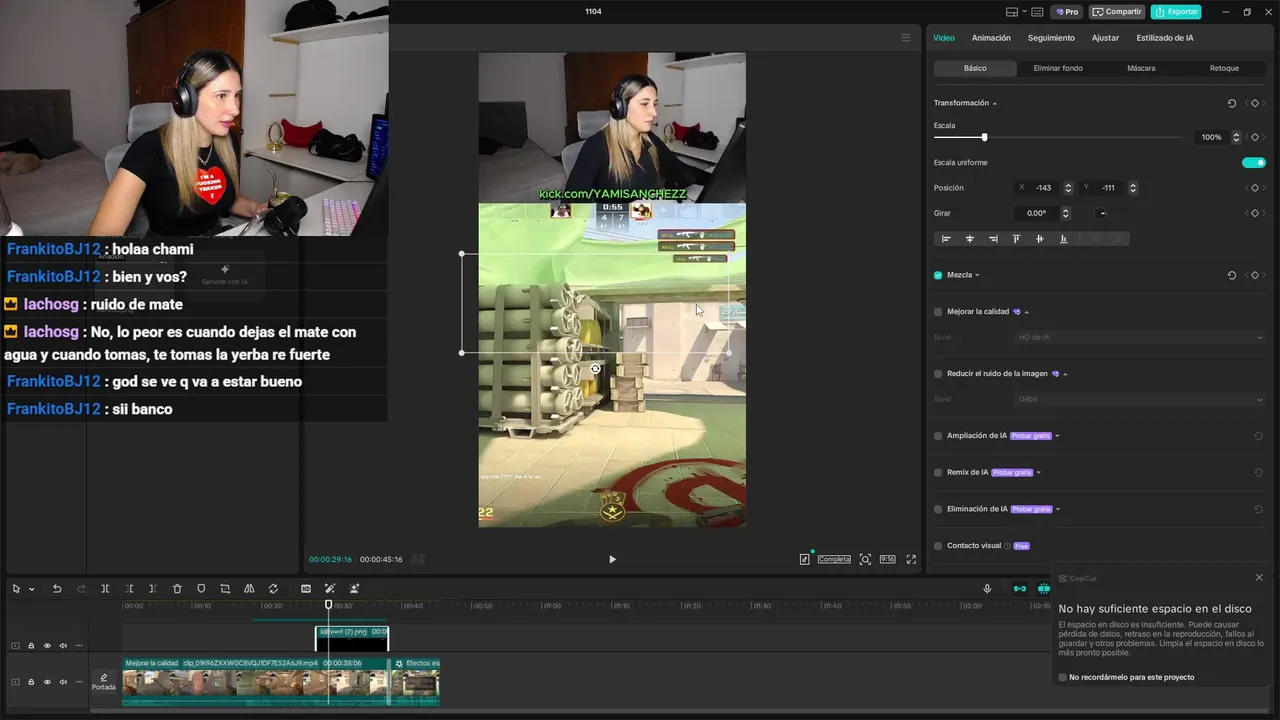Click the timeline playhead marker
Image resolution: width=1280 pixels, height=720 pixels.
click(328, 604)
